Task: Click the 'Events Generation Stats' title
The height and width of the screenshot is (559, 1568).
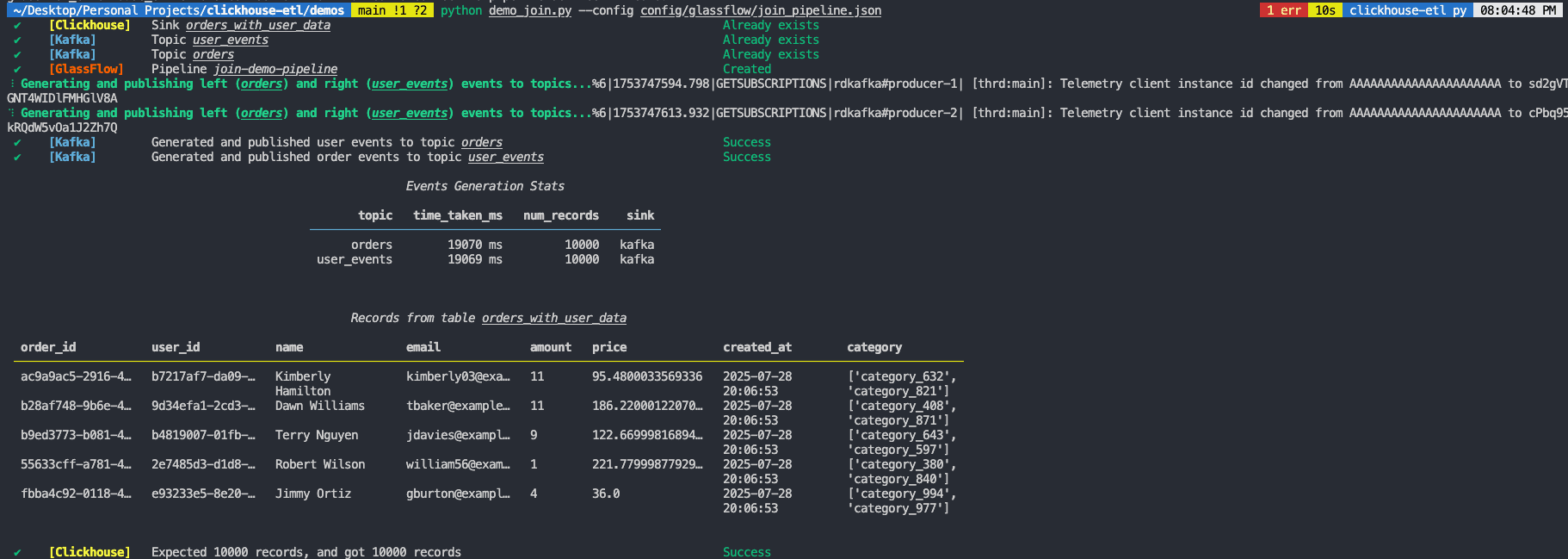Action: [x=485, y=186]
